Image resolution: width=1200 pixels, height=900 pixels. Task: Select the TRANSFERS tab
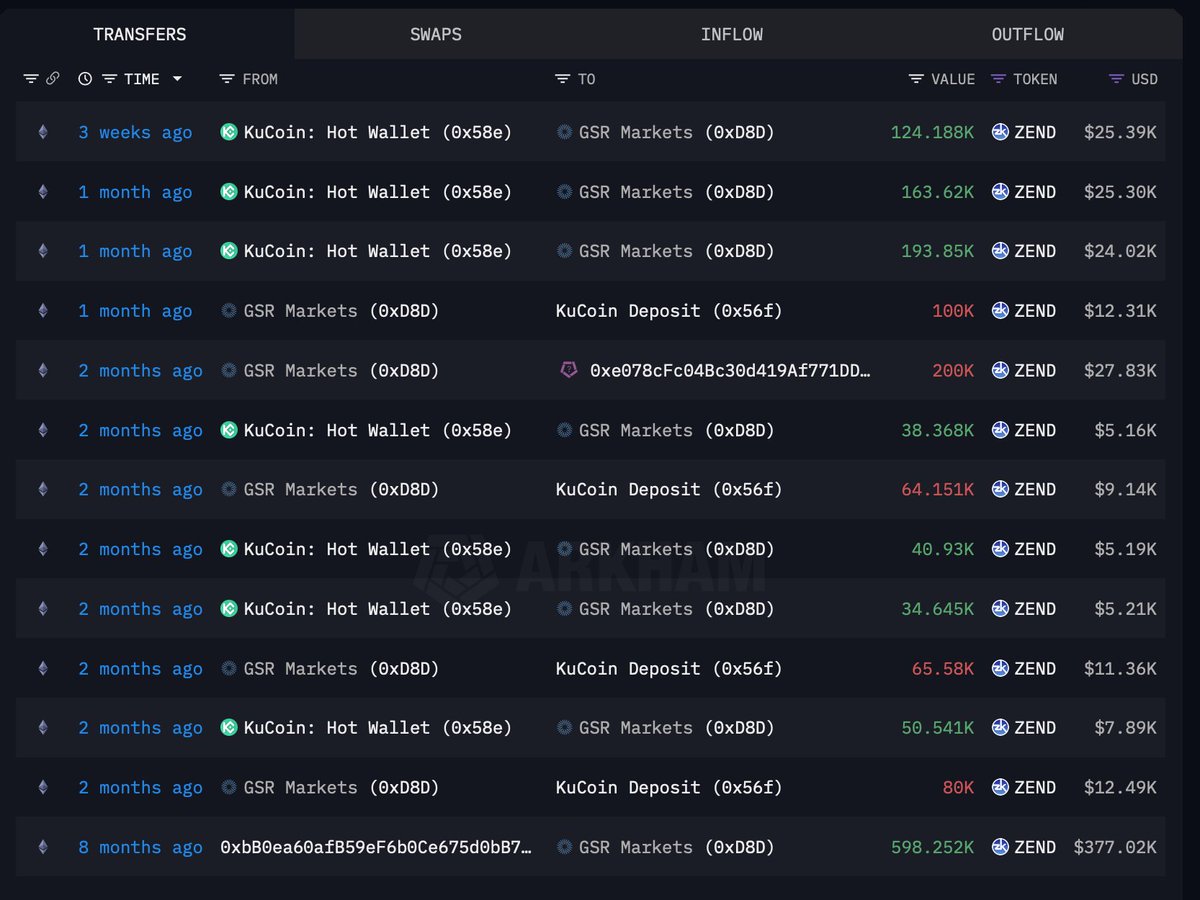click(x=140, y=34)
